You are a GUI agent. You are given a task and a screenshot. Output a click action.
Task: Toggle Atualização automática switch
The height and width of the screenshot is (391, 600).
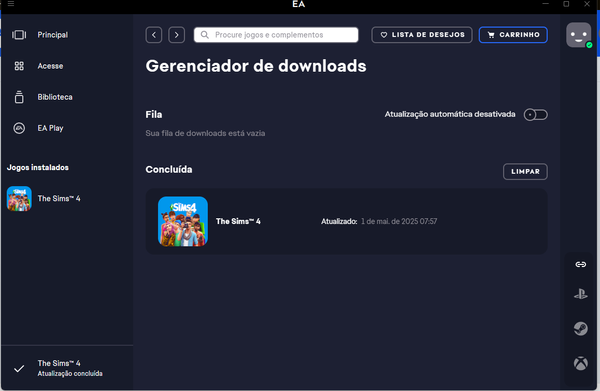pyautogui.click(x=535, y=115)
